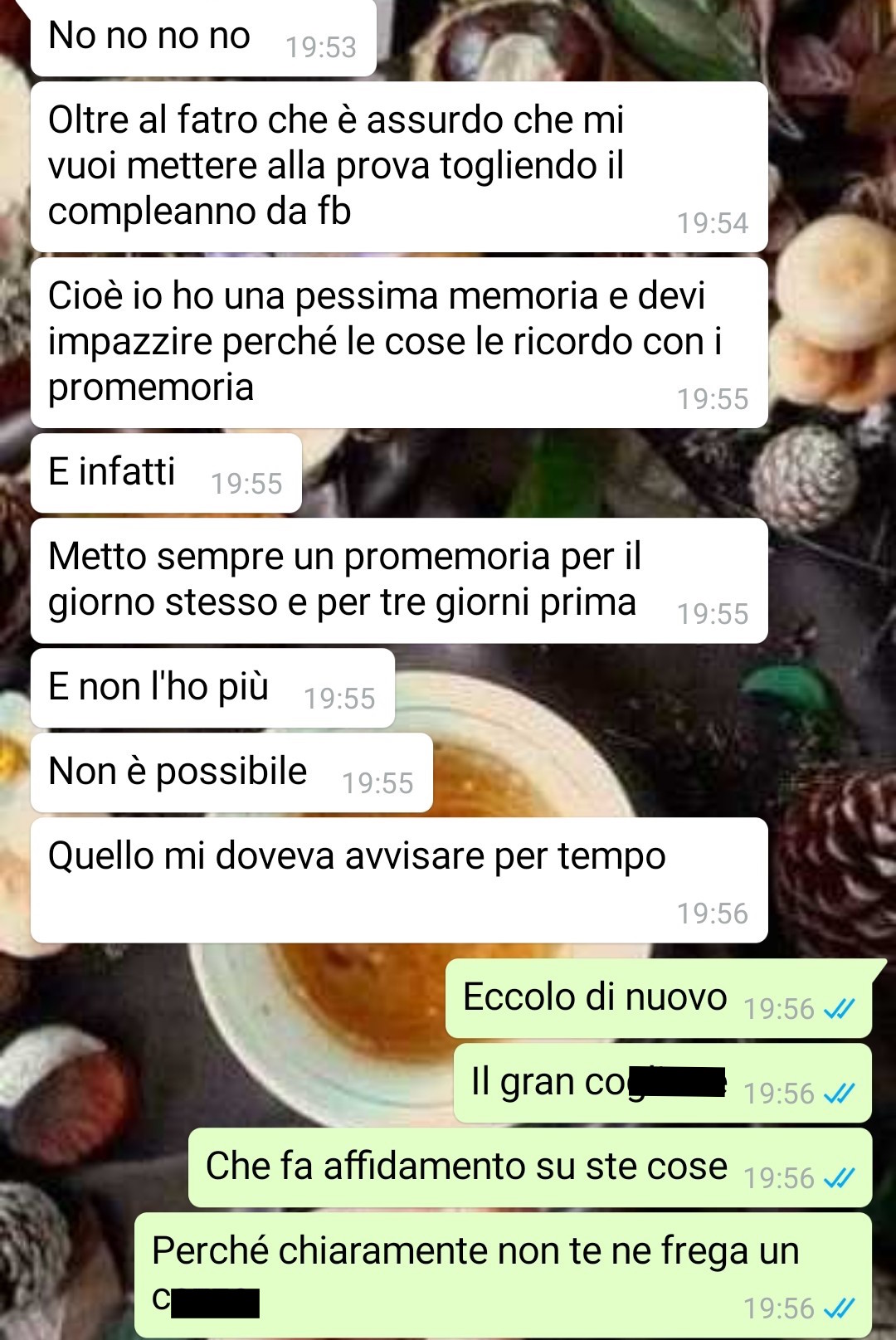Tap the 'No no no no' message bubble
The image size is (896, 1340).
click(203, 38)
